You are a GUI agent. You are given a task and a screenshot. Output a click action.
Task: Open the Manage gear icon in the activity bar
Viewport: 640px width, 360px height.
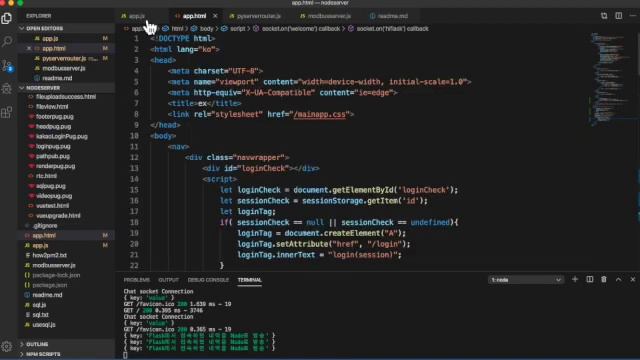(x=7, y=346)
